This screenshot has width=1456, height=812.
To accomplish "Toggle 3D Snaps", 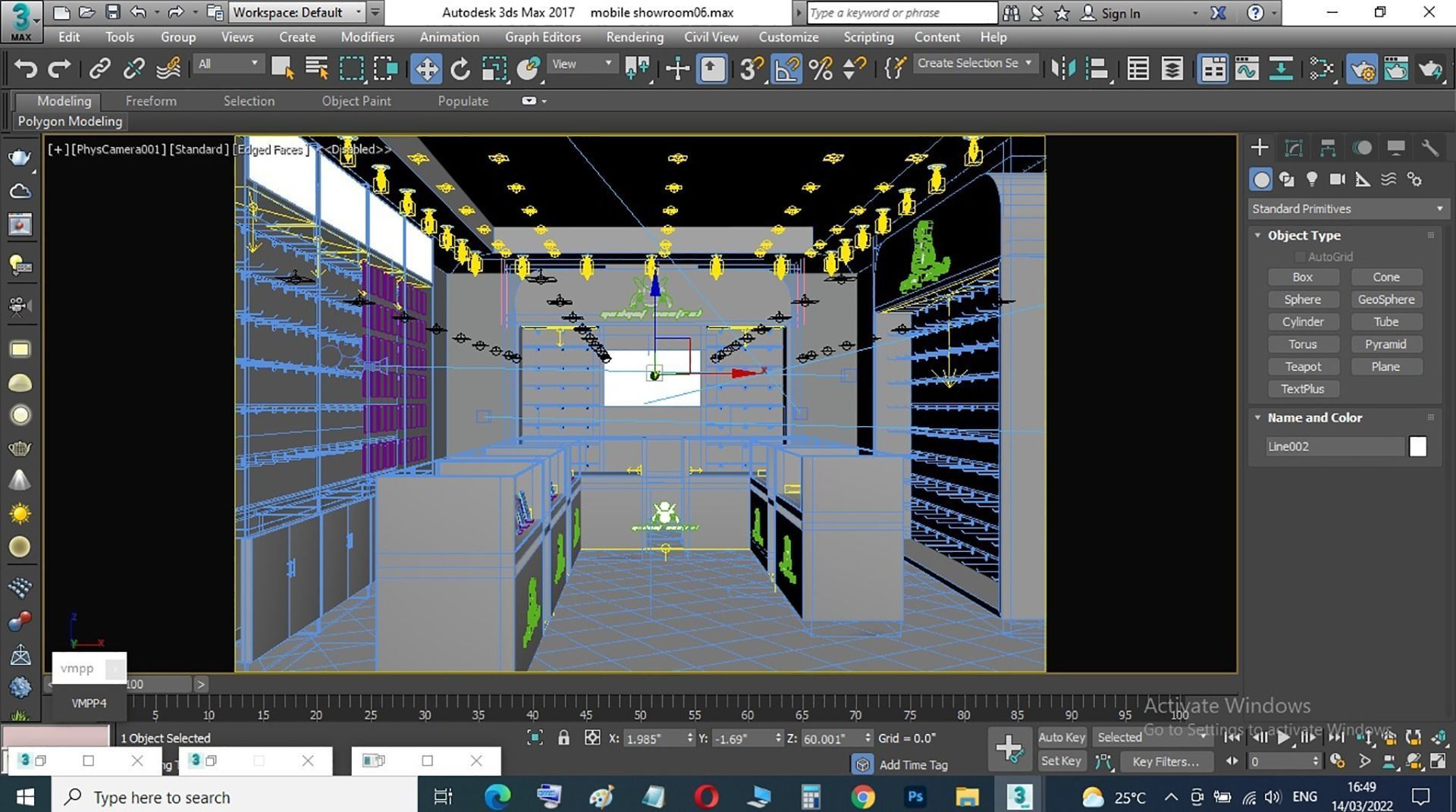I will tap(752, 69).
